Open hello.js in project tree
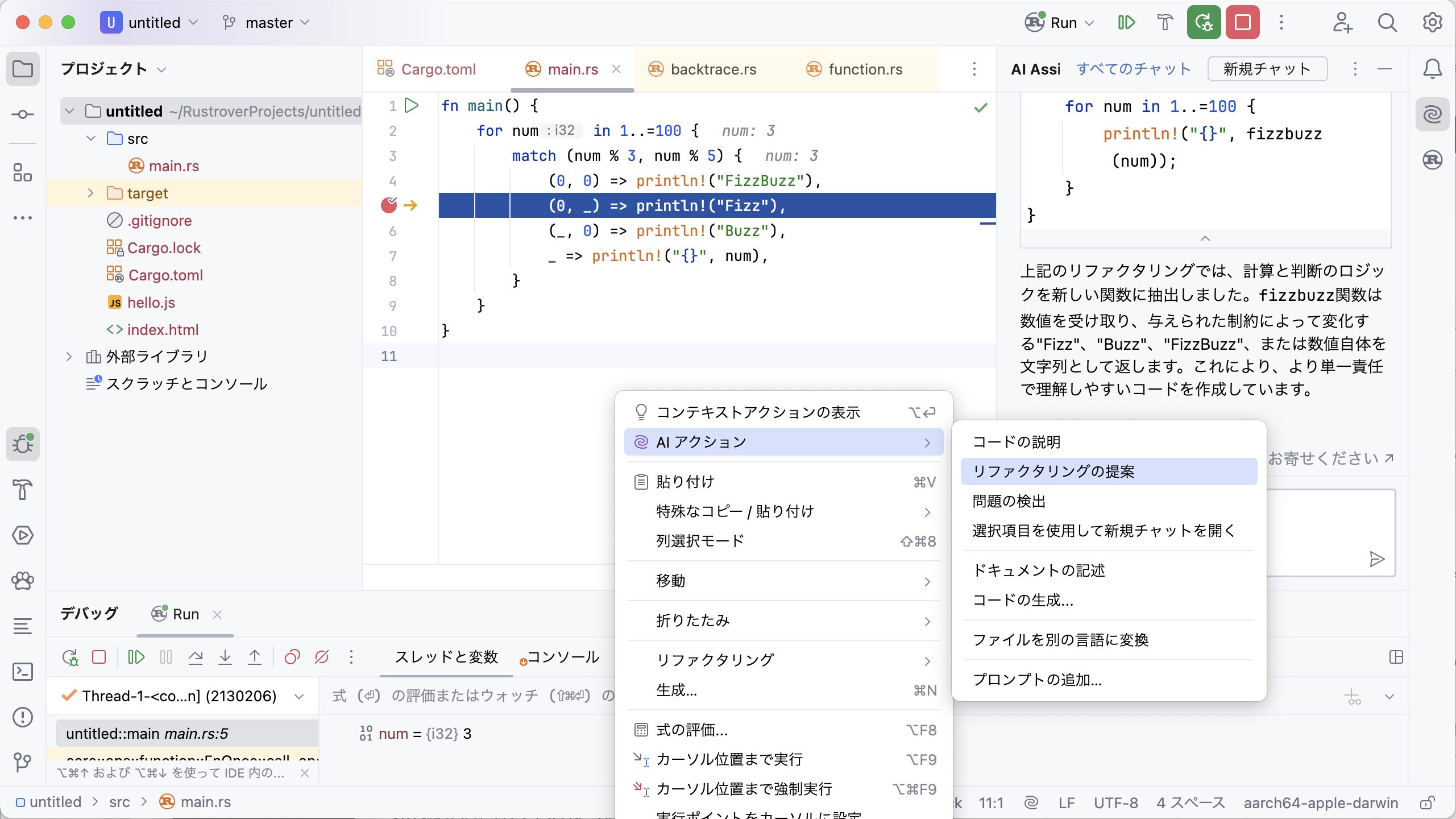The height and width of the screenshot is (819, 1456). [151, 303]
